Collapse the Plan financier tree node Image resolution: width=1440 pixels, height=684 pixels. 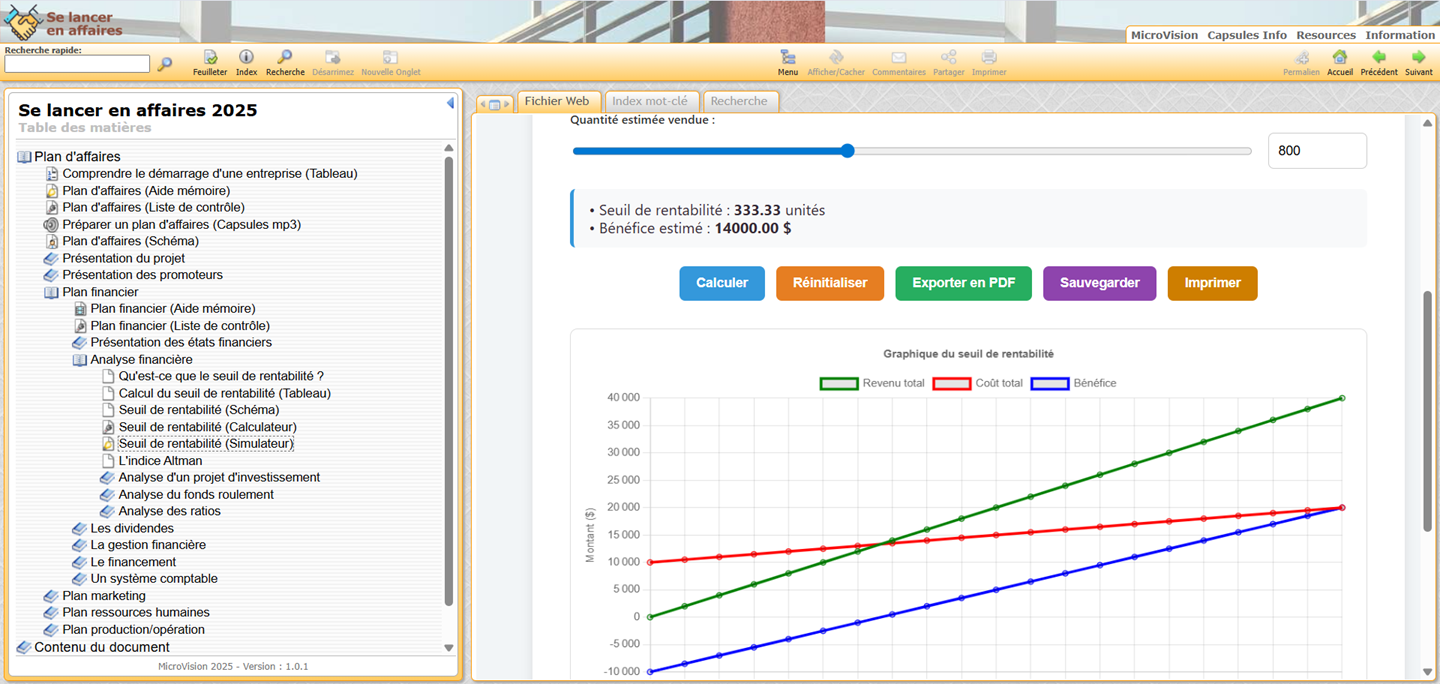(x=52, y=292)
